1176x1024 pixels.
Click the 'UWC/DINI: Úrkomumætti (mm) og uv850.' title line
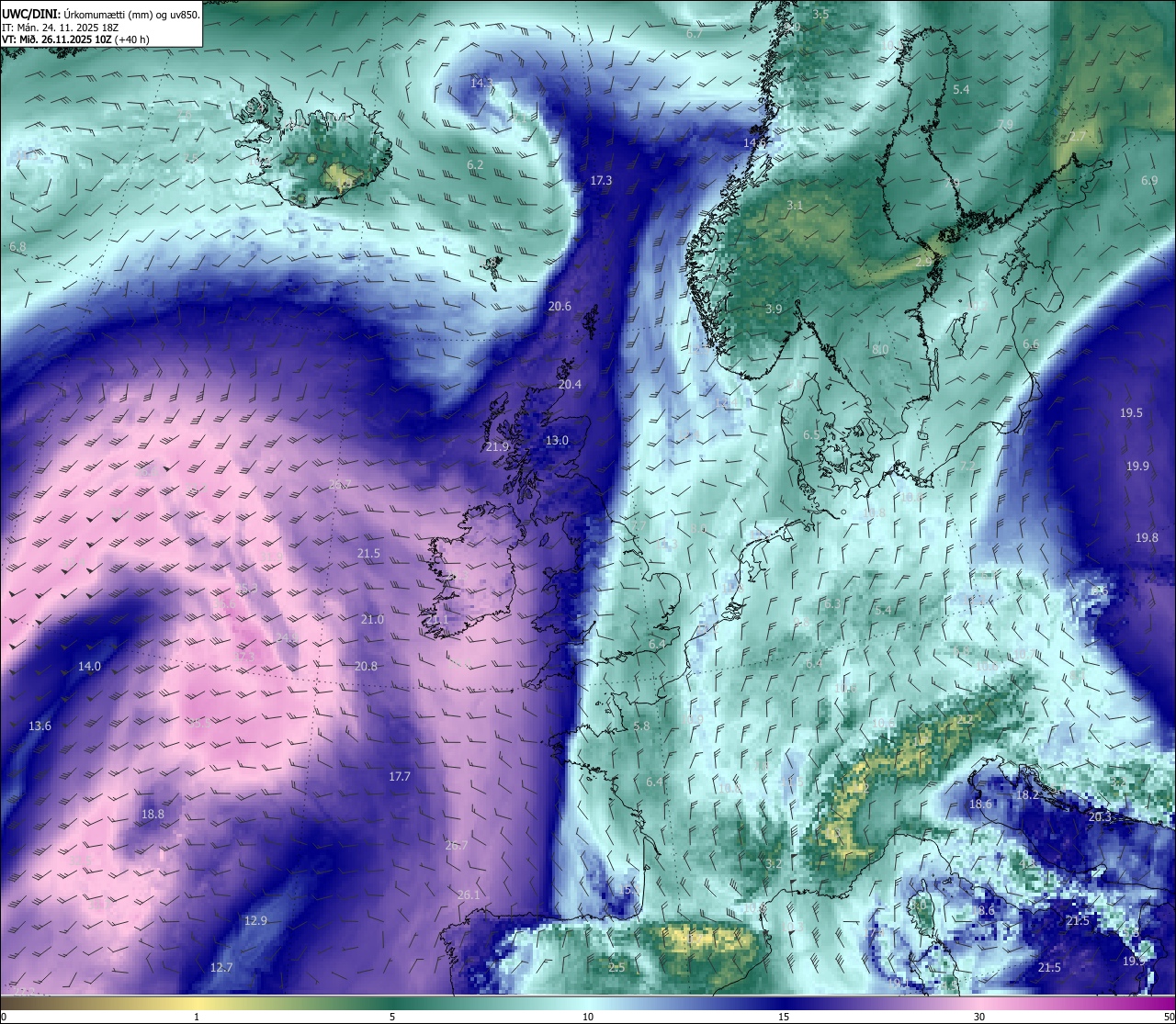[x=101, y=14]
